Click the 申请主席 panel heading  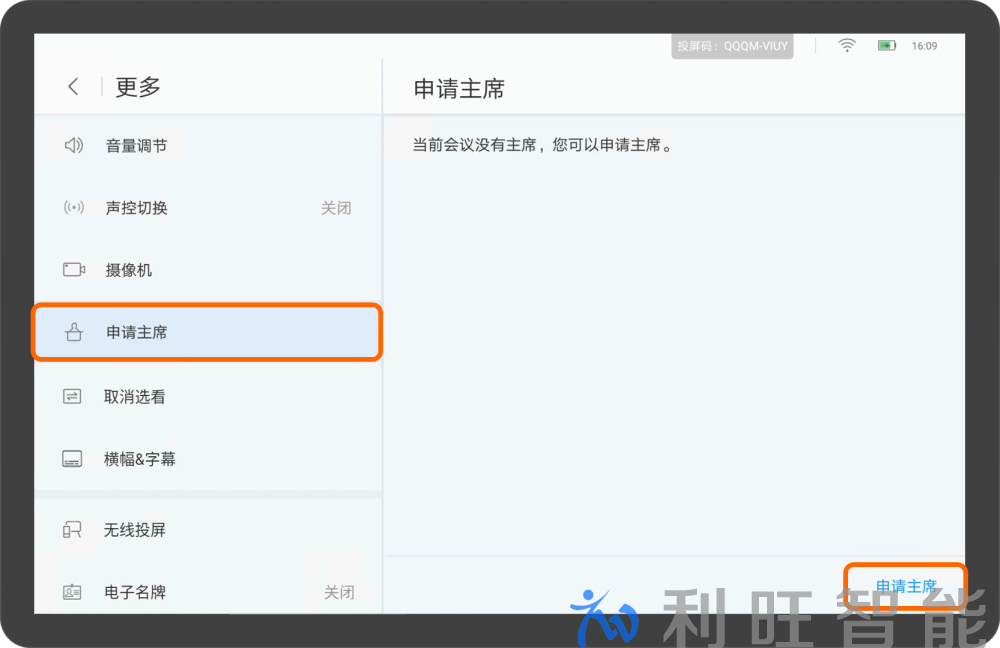coord(459,89)
